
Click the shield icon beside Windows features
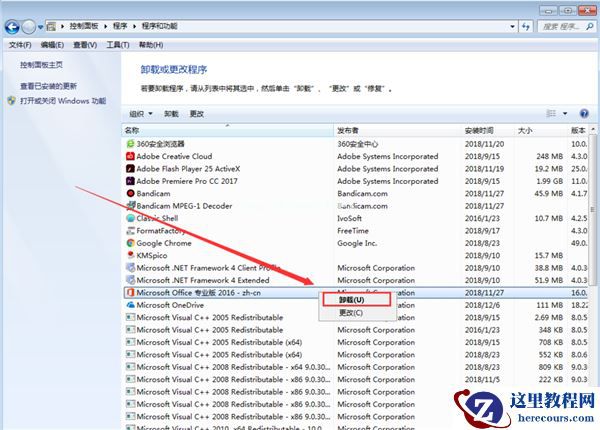11,101
